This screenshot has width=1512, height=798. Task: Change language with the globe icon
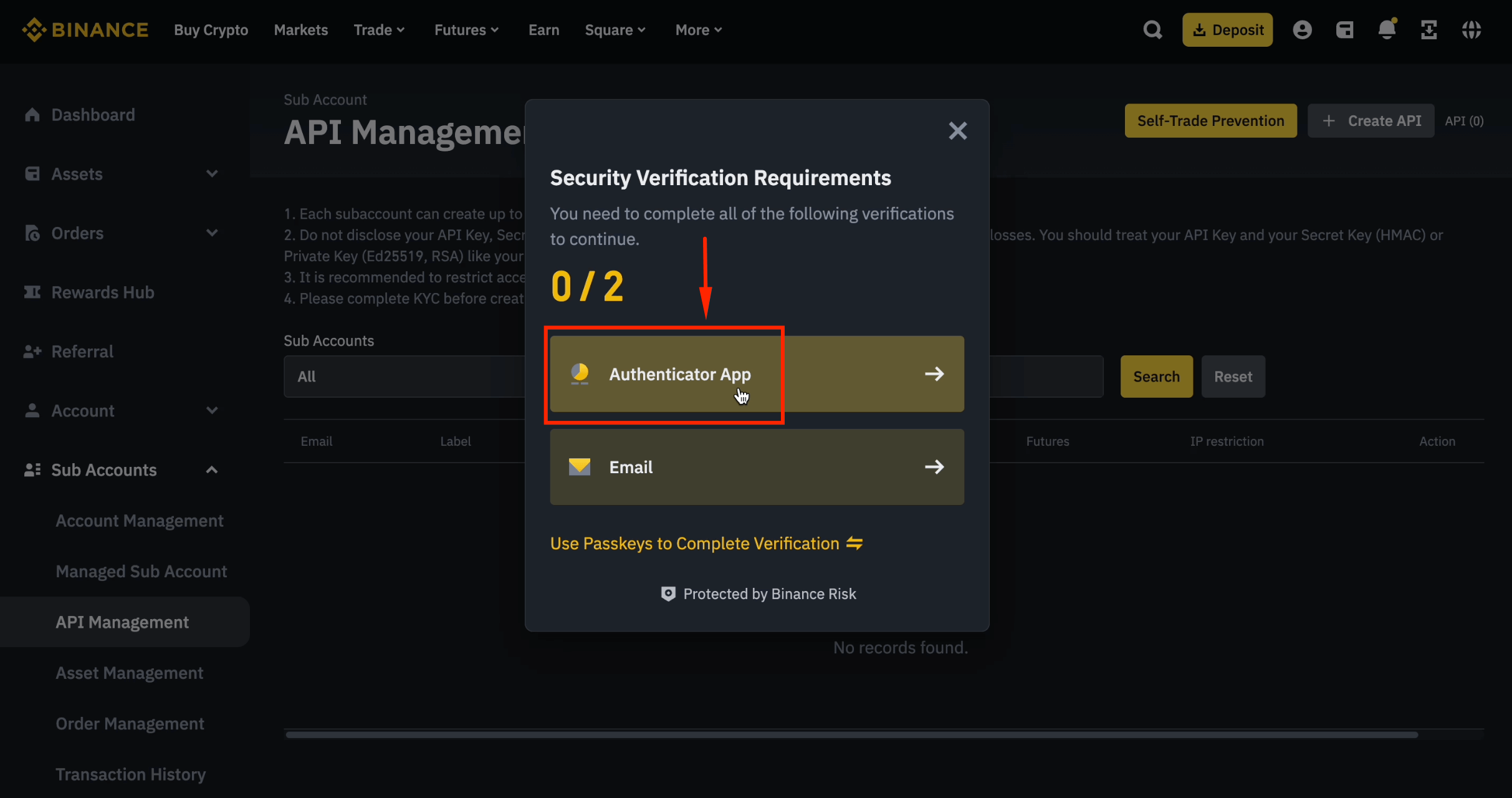1472,29
